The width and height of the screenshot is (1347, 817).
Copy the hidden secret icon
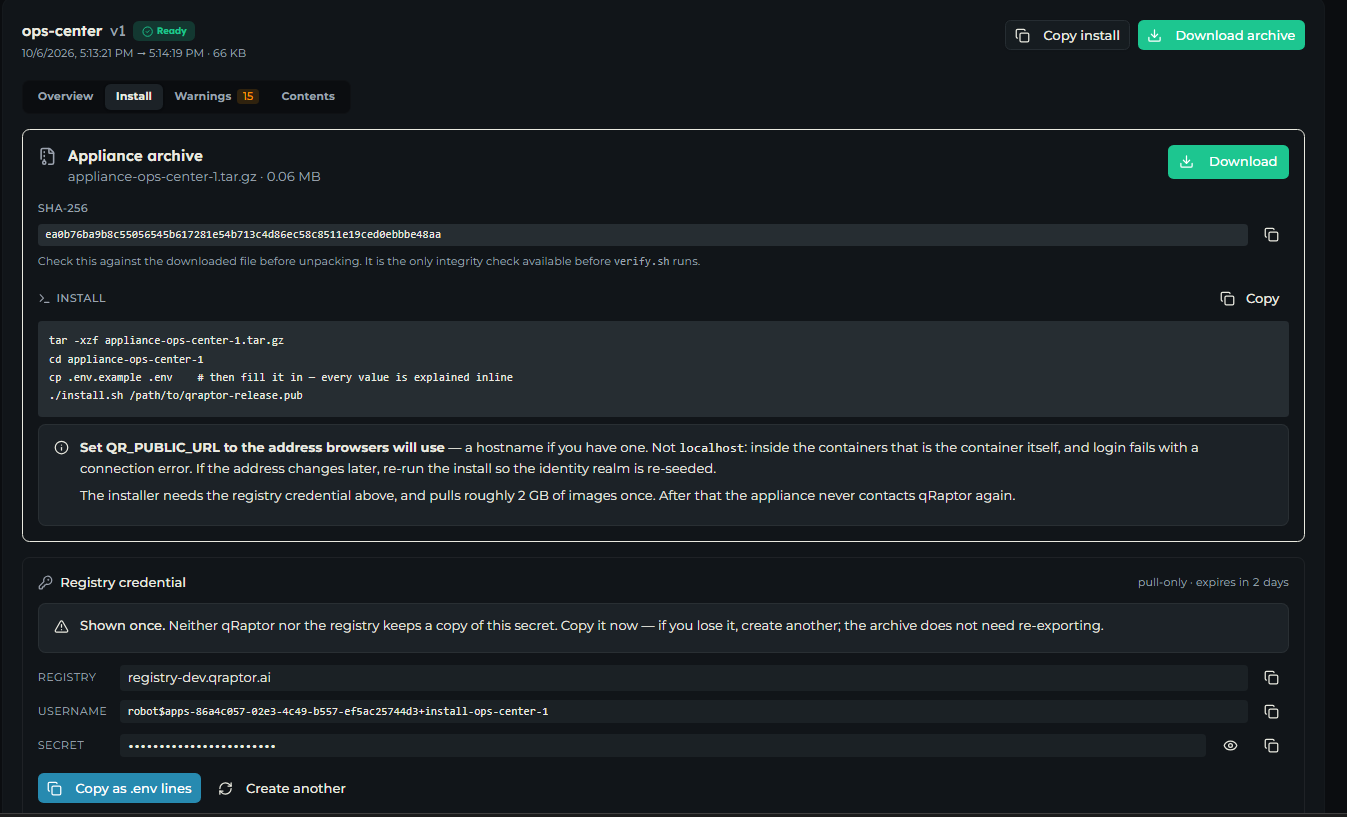click(1271, 746)
